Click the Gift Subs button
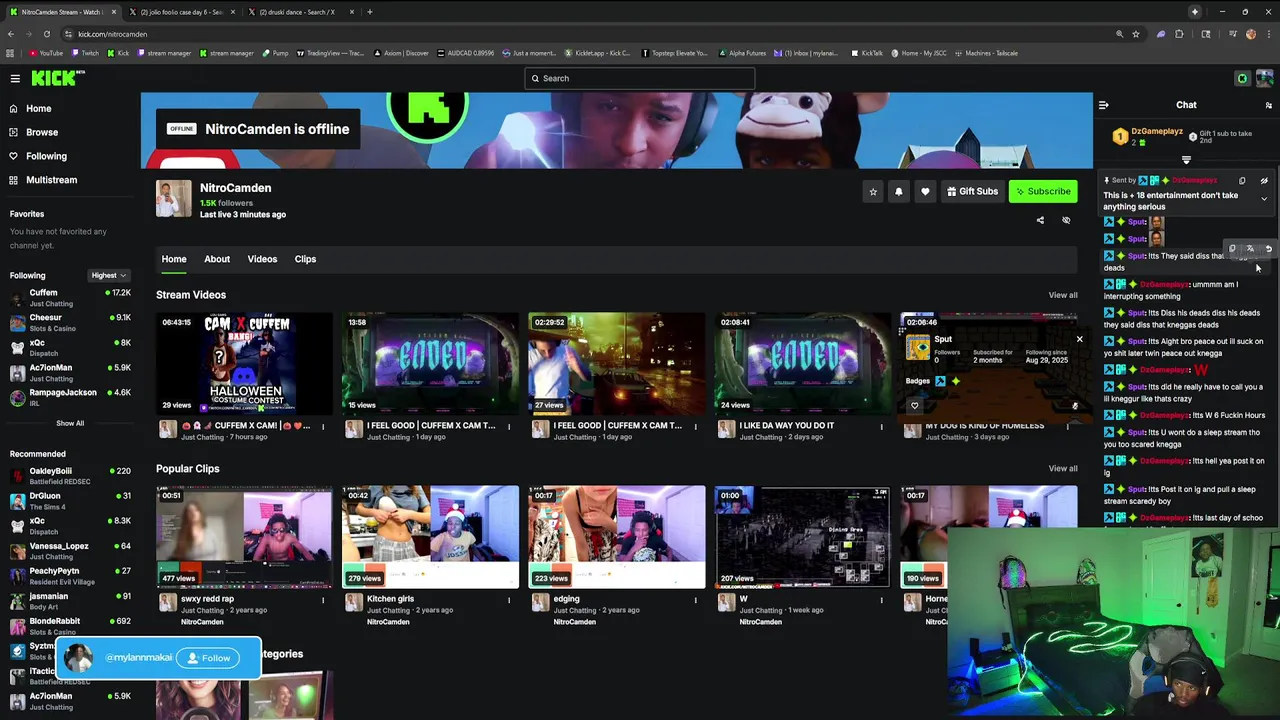The image size is (1280, 720). click(x=972, y=191)
